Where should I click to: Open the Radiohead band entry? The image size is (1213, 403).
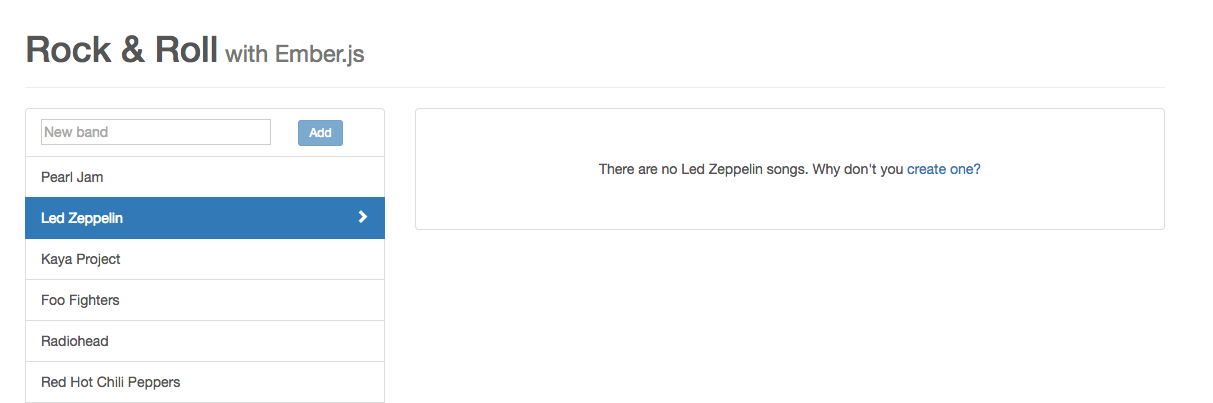[205, 341]
